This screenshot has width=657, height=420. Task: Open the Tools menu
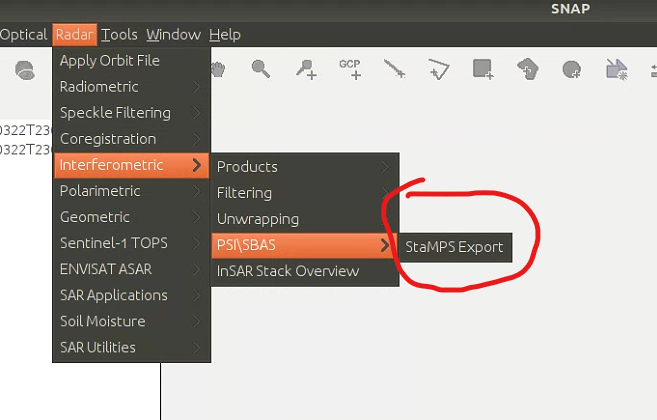click(x=119, y=34)
